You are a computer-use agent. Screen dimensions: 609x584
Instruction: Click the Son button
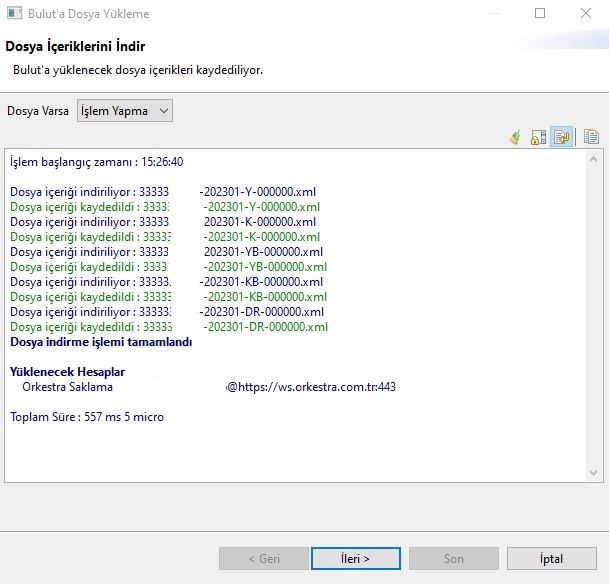click(453, 559)
